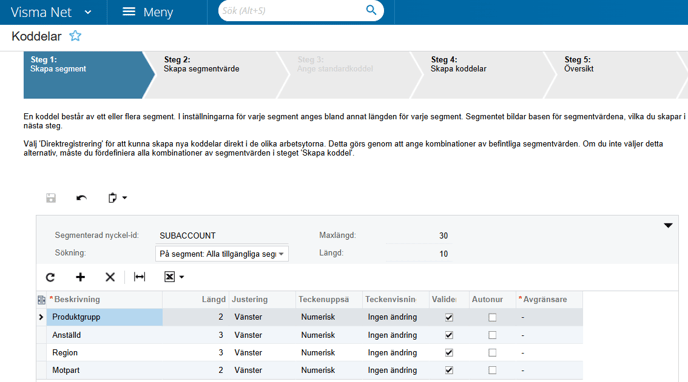This screenshot has width=688, height=382.
Task: Add a new segment row
Action: [80, 277]
